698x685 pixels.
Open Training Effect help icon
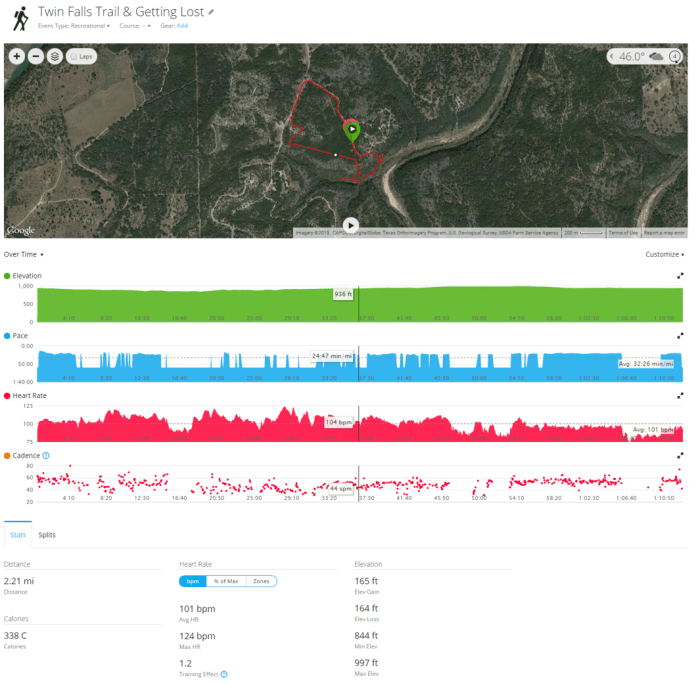(x=224, y=674)
